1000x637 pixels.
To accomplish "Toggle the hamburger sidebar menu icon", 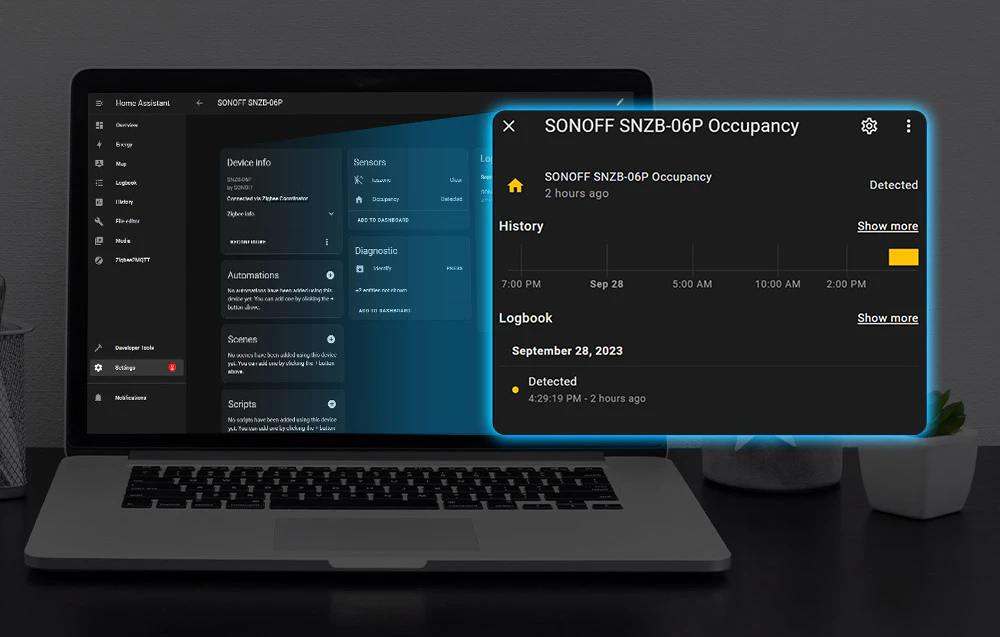I will click(99, 103).
